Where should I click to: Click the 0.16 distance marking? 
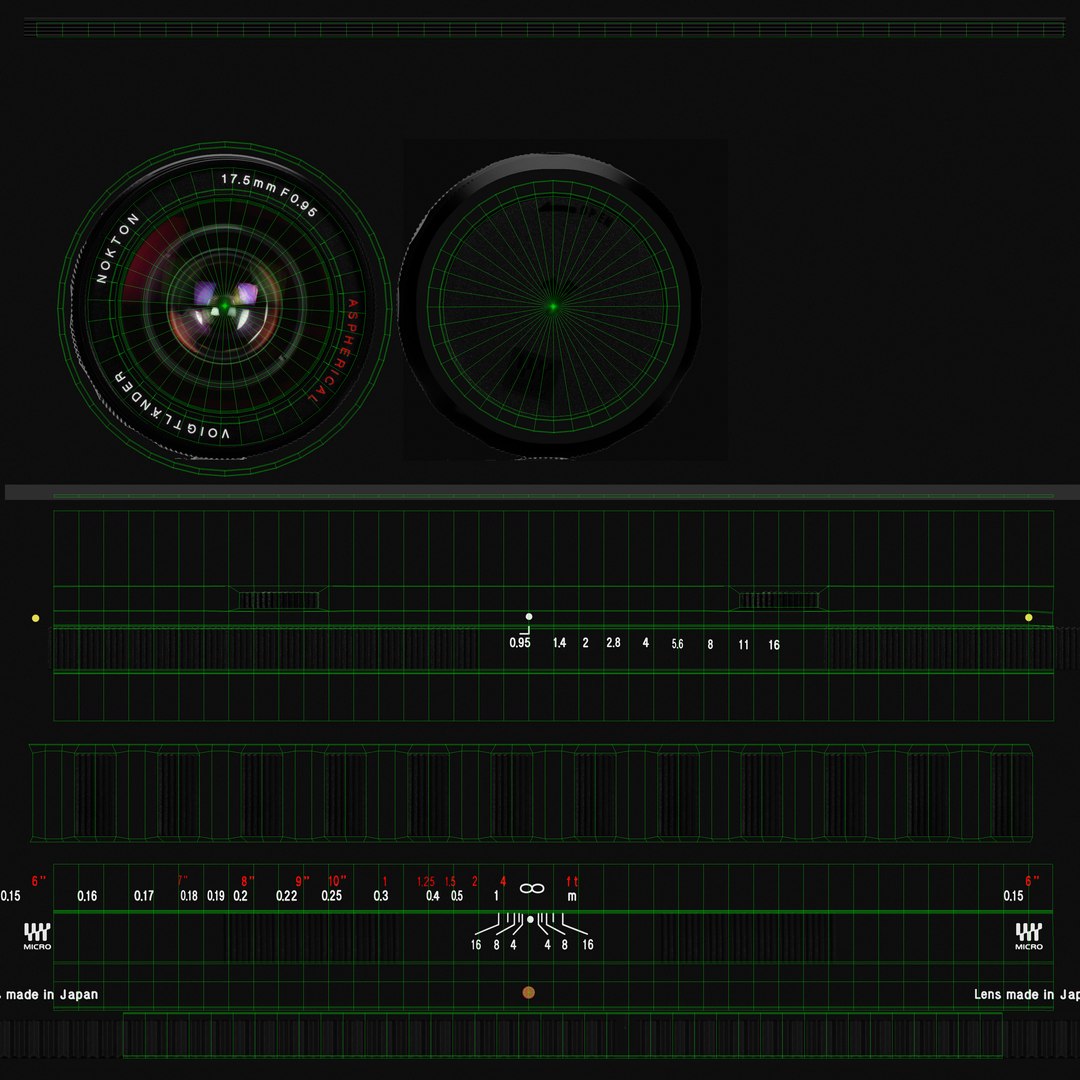[87, 896]
